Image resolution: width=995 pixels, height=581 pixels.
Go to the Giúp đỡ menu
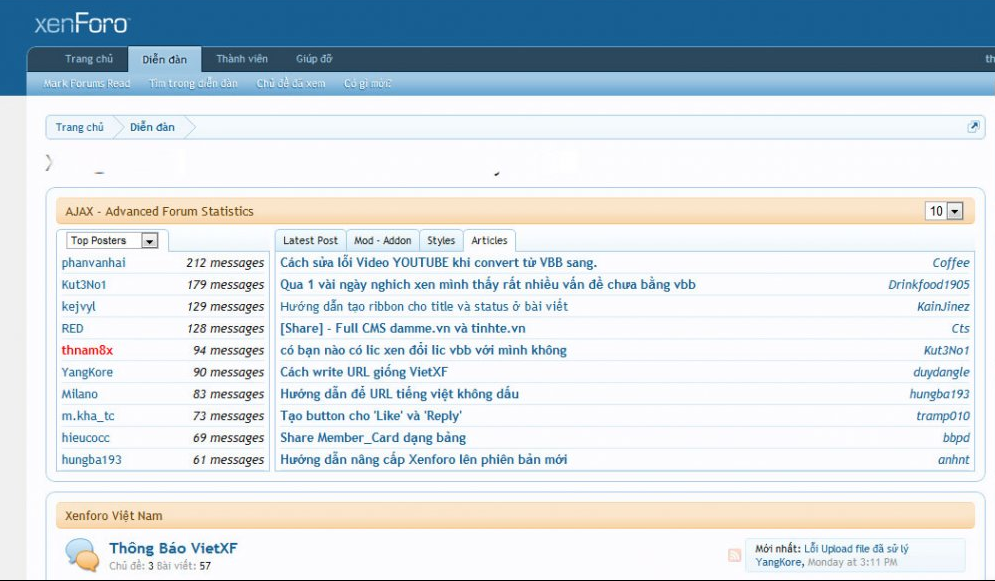314,59
